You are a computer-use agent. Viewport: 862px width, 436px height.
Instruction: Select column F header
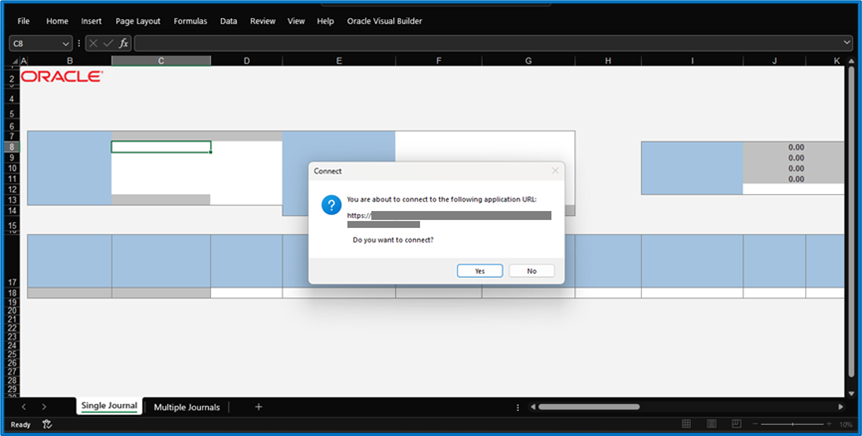pyautogui.click(x=439, y=61)
